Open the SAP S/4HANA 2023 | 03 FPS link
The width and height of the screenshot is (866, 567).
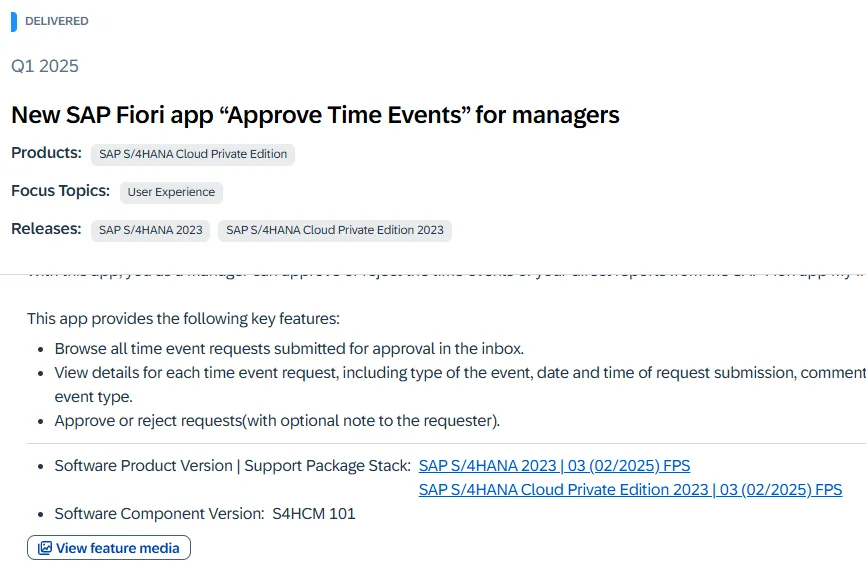[x=554, y=466]
